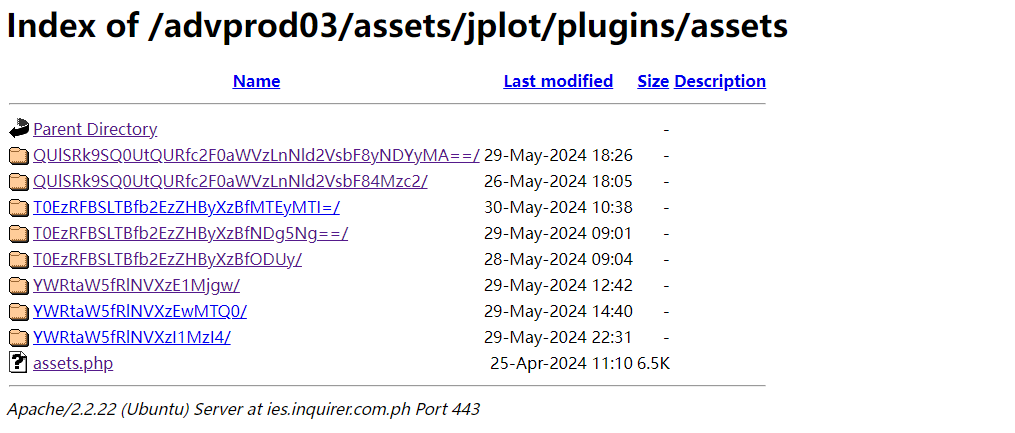Viewport: 1015px width, 433px height.
Task: Click the unknown-file icon beside assets.php
Action: click(x=19, y=362)
